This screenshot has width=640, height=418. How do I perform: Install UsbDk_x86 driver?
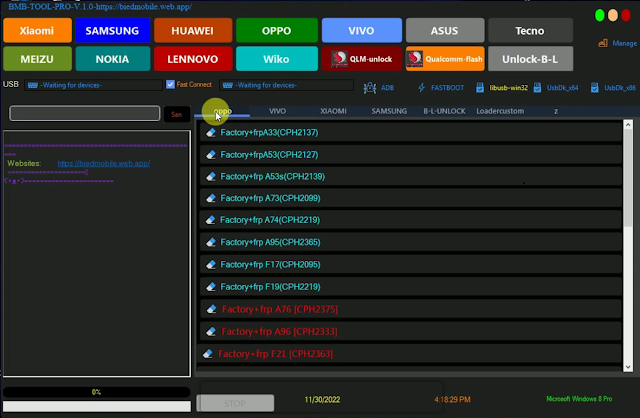coord(613,88)
